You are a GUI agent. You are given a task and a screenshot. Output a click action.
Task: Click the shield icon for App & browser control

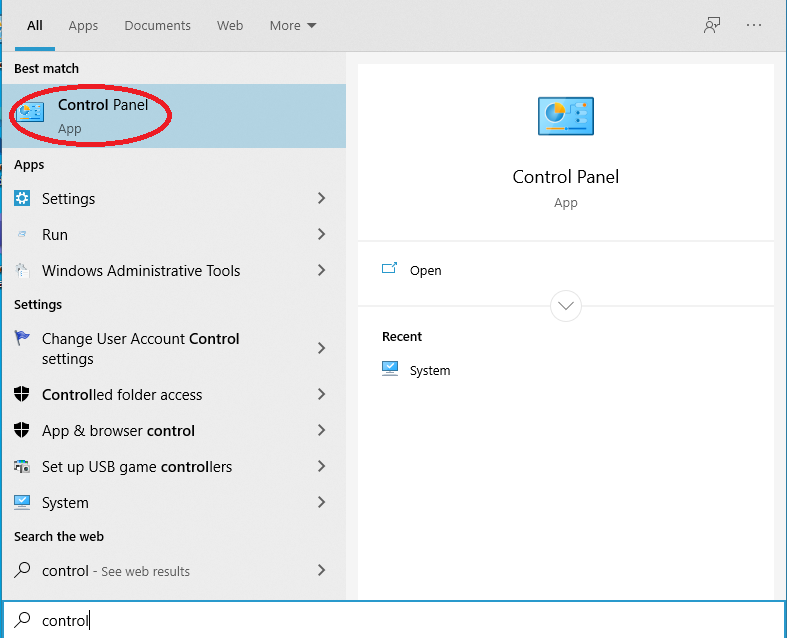pyautogui.click(x=22, y=430)
